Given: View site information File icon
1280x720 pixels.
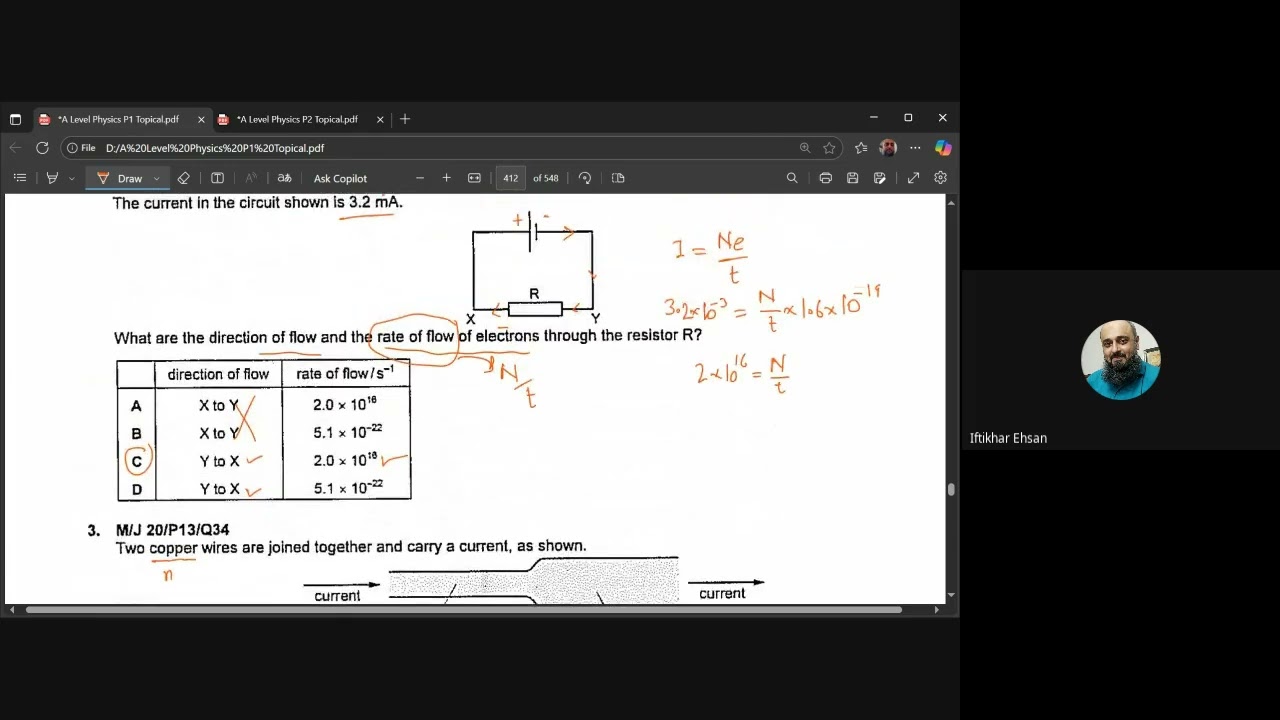Looking at the screenshot, I should [x=81, y=148].
